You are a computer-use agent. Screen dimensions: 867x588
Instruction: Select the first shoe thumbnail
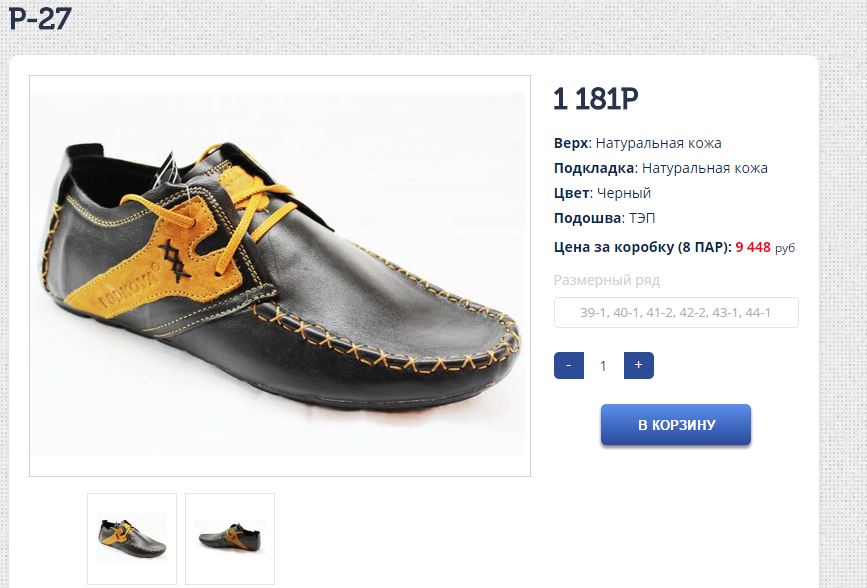[132, 538]
